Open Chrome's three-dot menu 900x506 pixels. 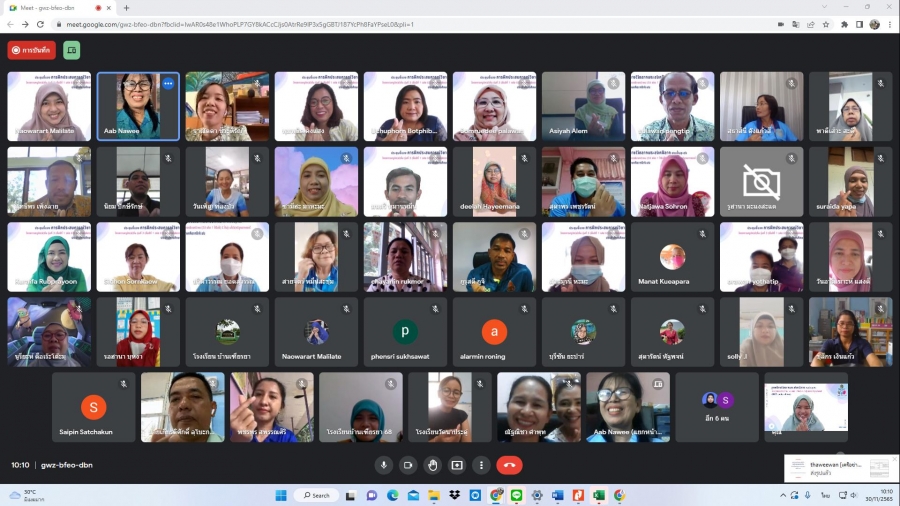click(888, 24)
